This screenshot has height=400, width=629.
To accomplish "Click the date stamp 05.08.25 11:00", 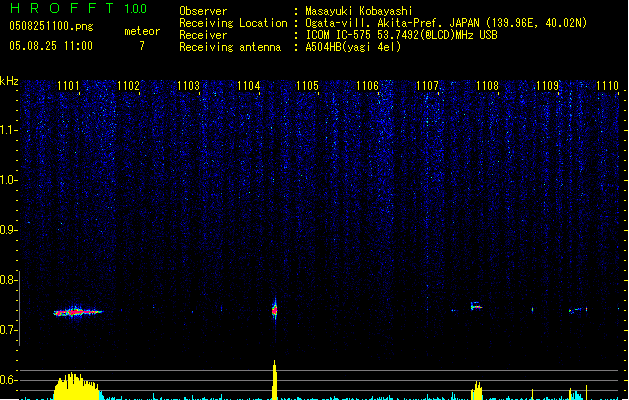I will coord(51,46).
